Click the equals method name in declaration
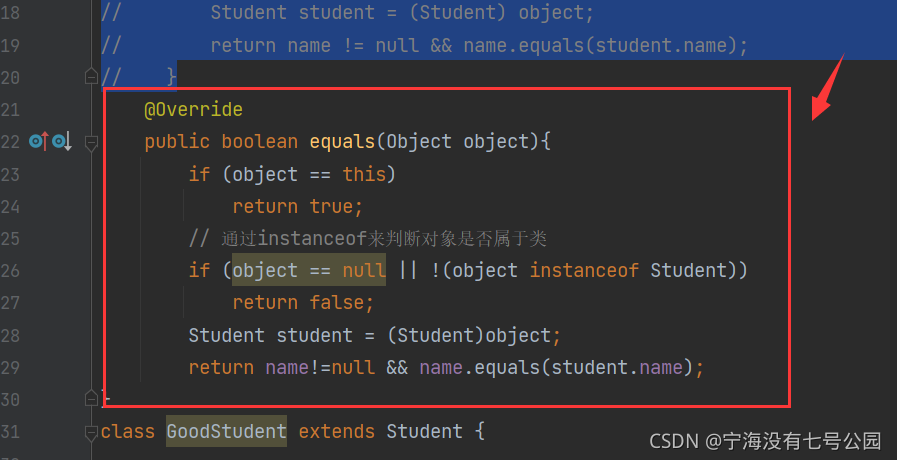 coord(342,141)
